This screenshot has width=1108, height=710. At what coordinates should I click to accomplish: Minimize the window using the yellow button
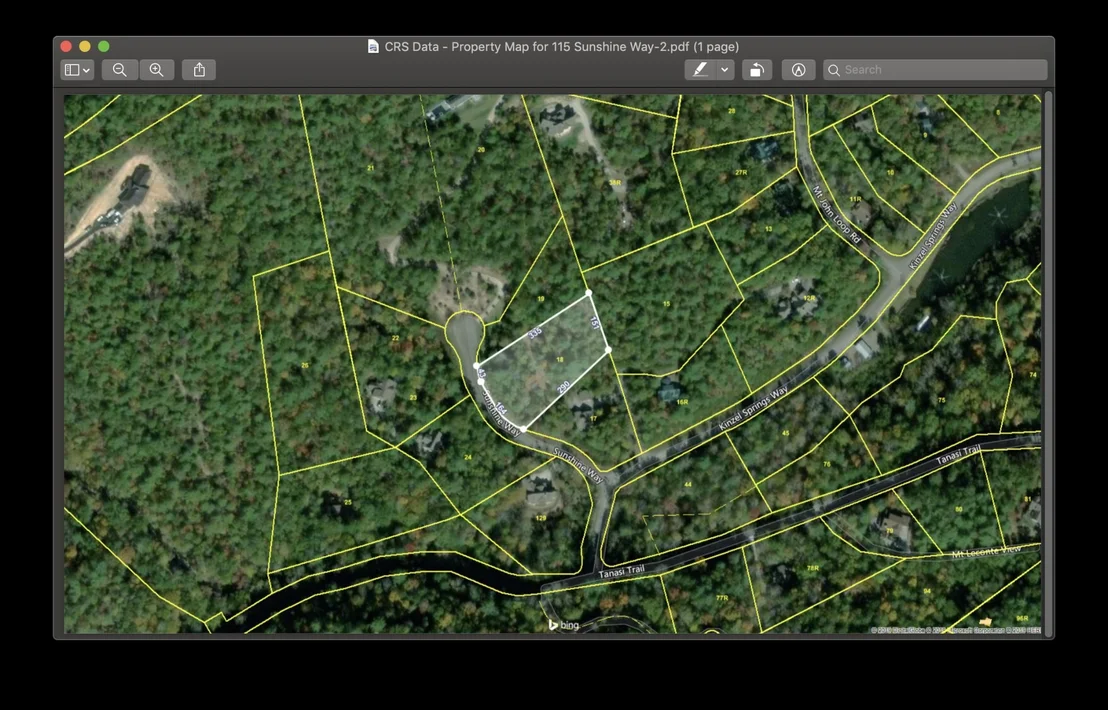[x=85, y=47]
